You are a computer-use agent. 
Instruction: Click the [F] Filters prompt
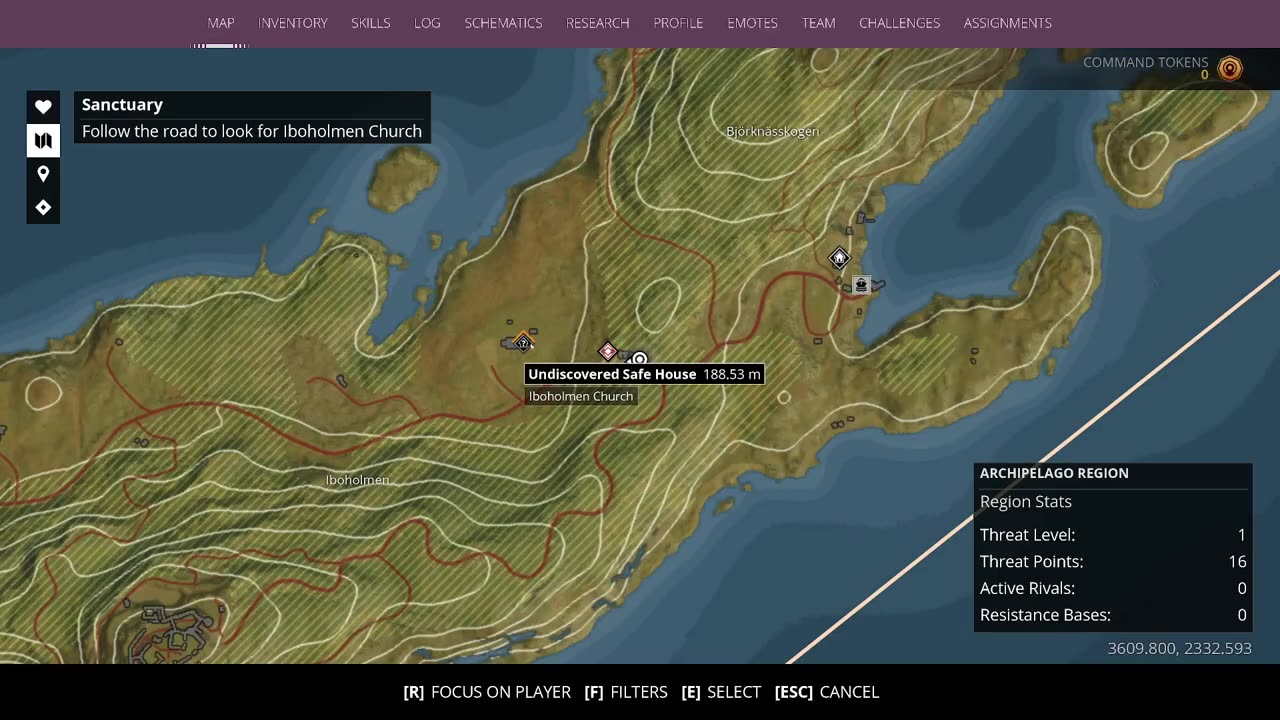coord(626,692)
